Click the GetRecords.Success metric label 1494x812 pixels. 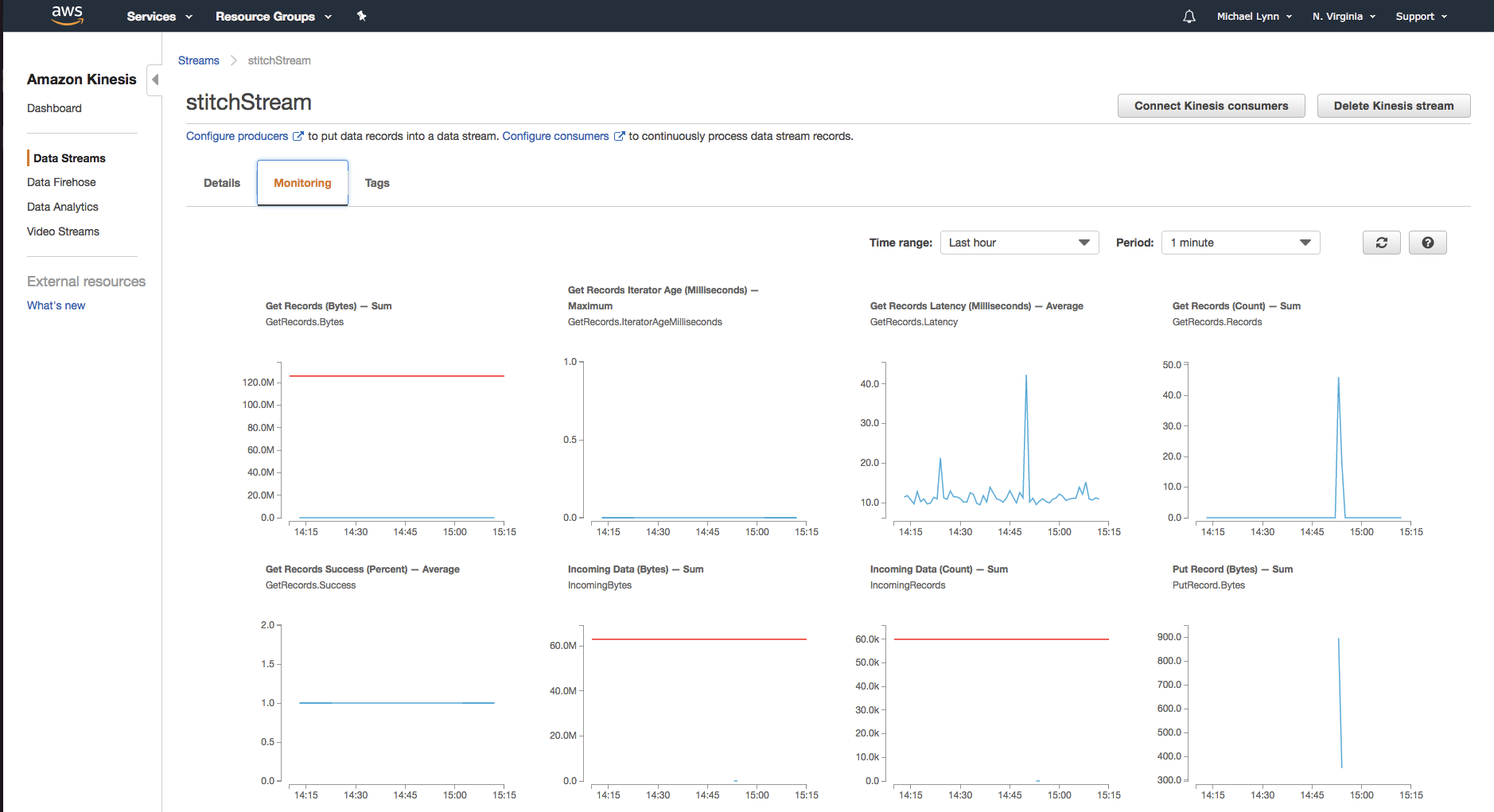310,585
